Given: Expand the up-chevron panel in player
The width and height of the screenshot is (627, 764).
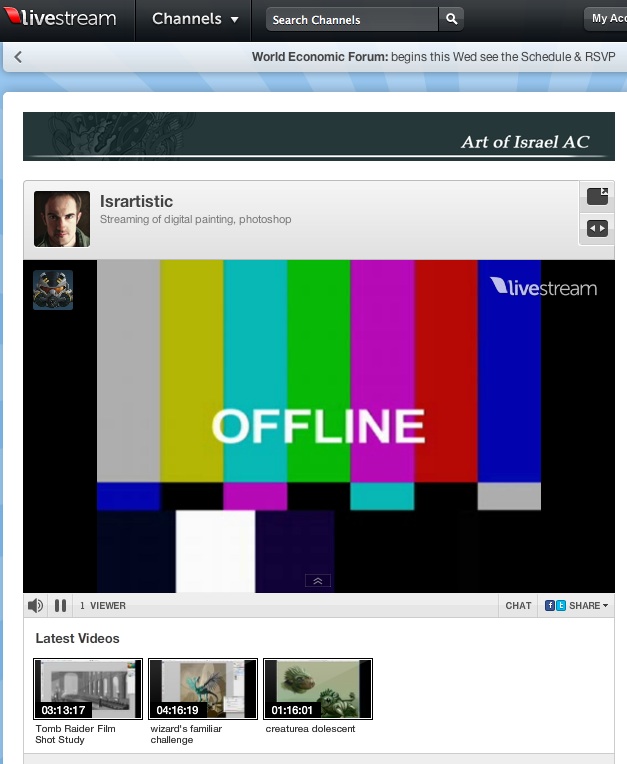Looking at the screenshot, I should tap(318, 580).
